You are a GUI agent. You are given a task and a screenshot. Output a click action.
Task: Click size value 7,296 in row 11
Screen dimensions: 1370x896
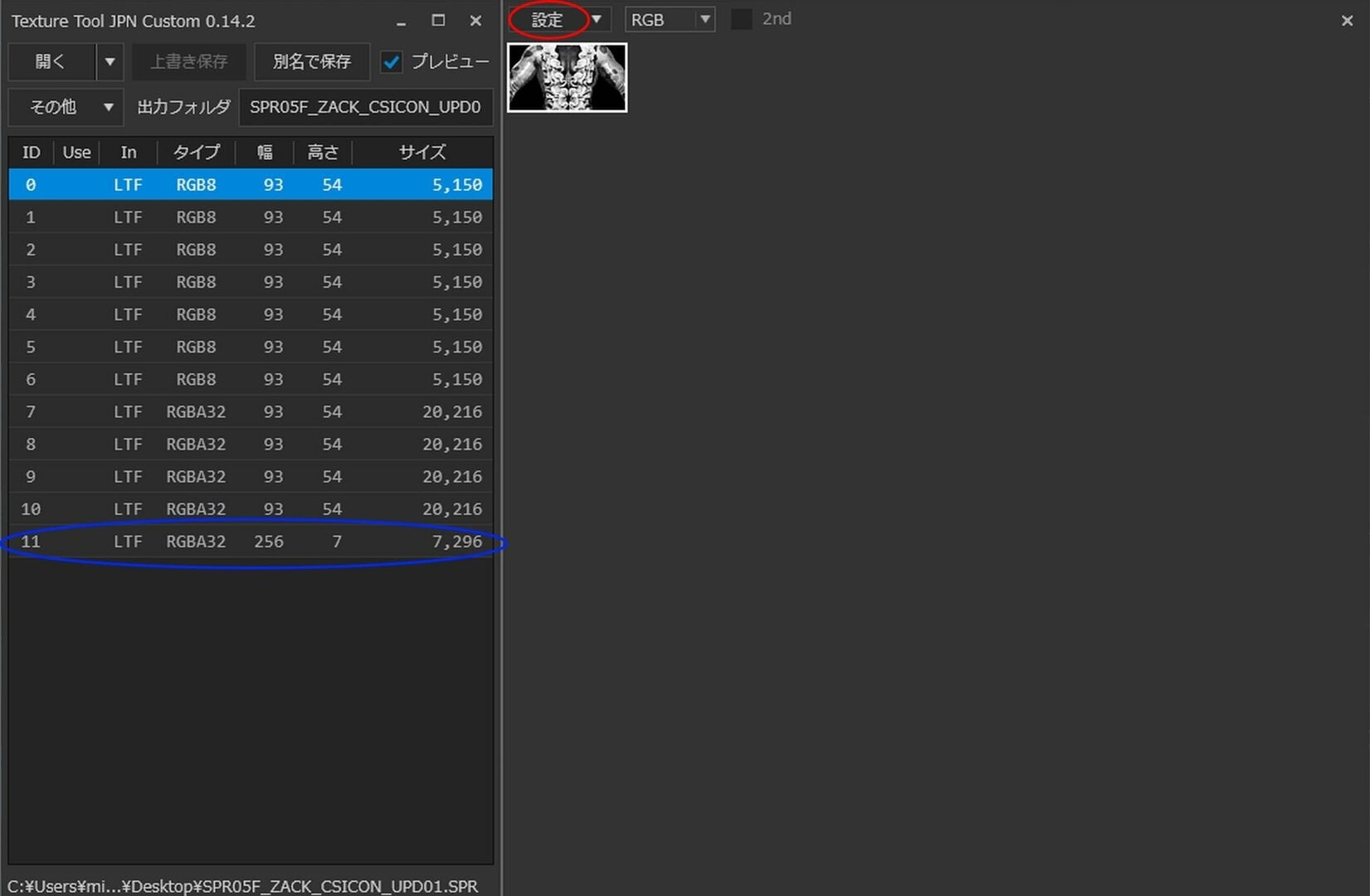point(456,541)
